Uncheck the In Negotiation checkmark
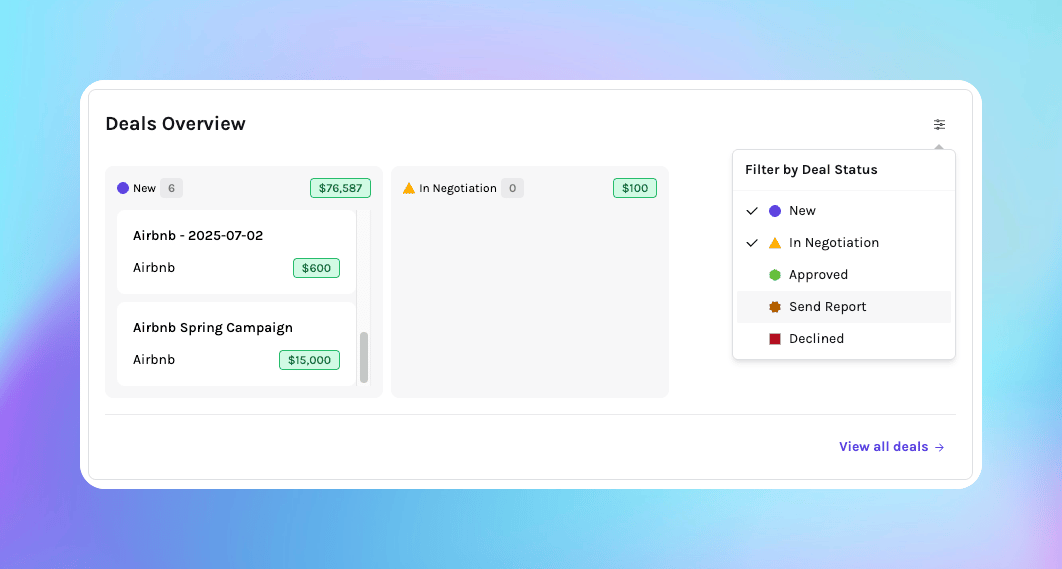Image resolution: width=1062 pixels, height=569 pixels. coord(752,243)
